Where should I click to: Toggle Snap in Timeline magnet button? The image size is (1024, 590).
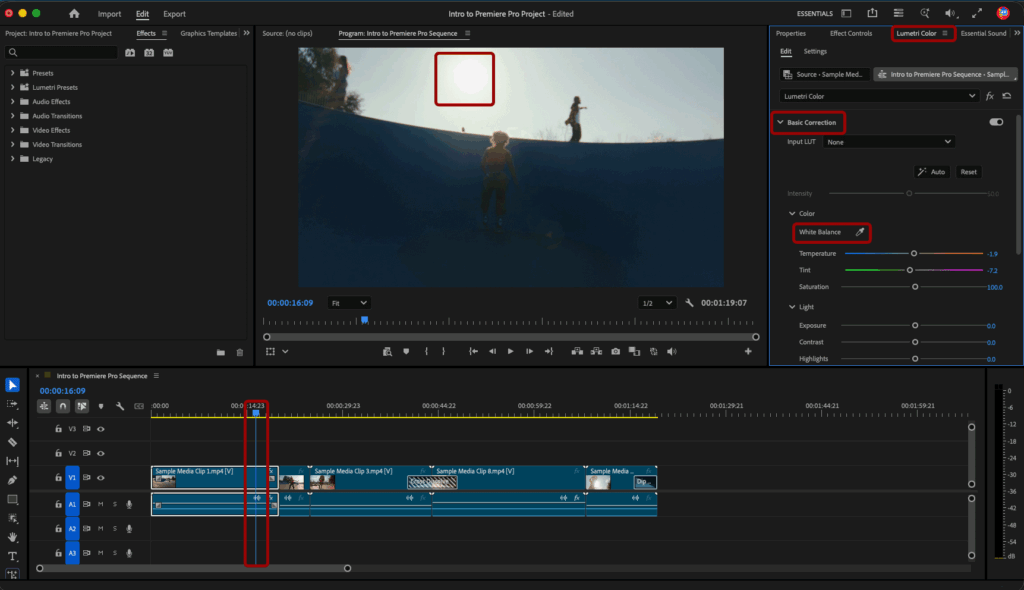tap(63, 406)
